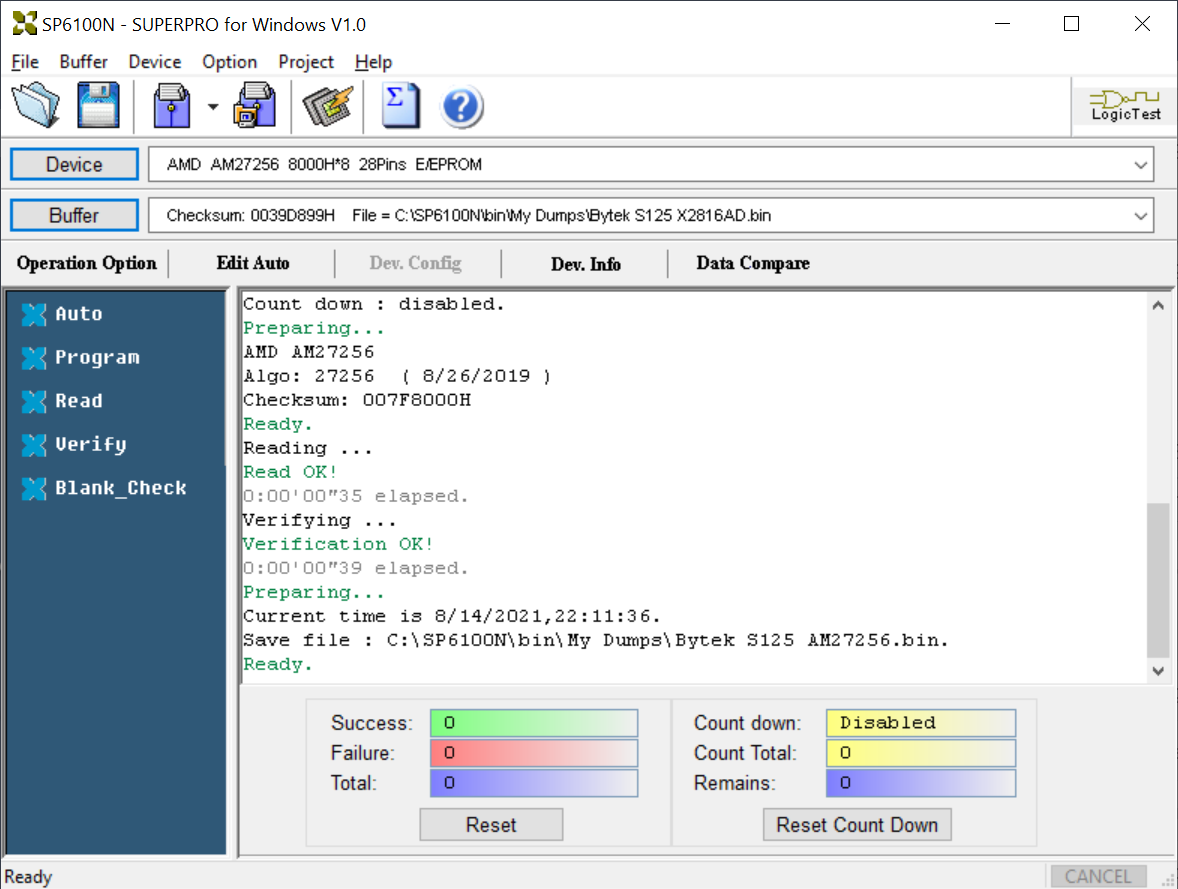Click the icon beside Blank_Check
This screenshot has height=889, width=1178.
pyautogui.click(x=34, y=488)
